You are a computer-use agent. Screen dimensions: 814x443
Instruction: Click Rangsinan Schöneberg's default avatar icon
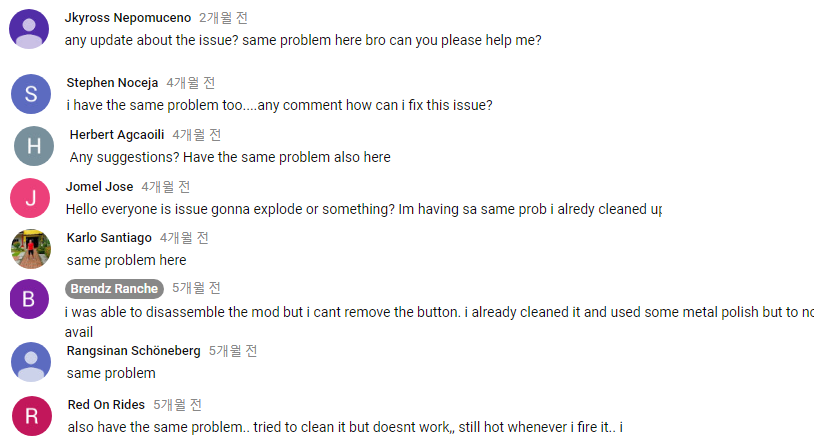click(31, 362)
